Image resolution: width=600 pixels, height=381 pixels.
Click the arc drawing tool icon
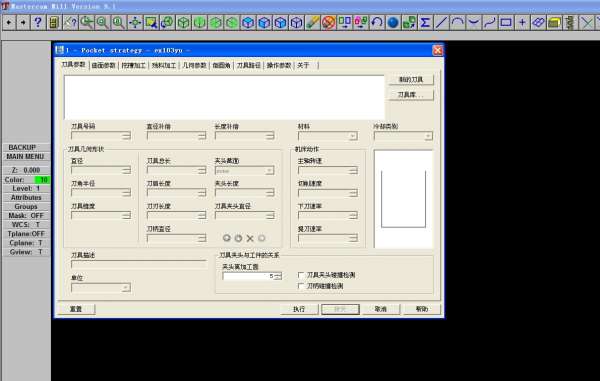[457, 22]
